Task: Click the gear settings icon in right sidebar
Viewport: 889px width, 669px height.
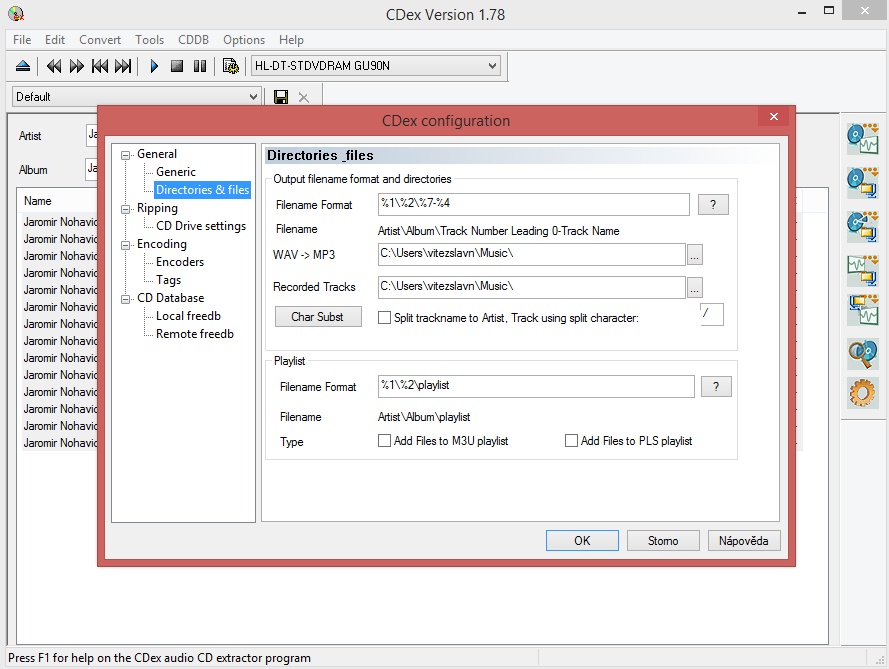Action: (x=861, y=393)
